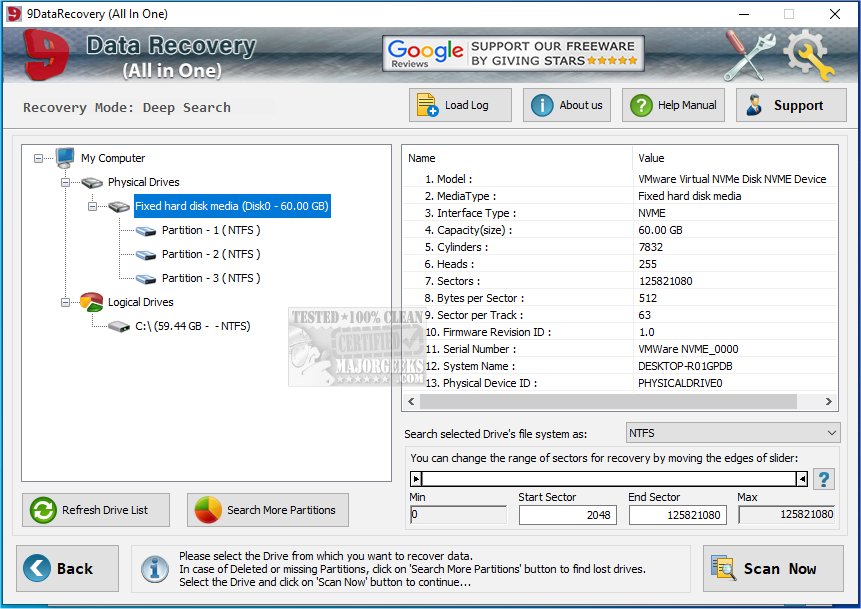Screen dimensions: 861x609
Task: Click the Partition - 3 drive icon
Action: click(146, 279)
